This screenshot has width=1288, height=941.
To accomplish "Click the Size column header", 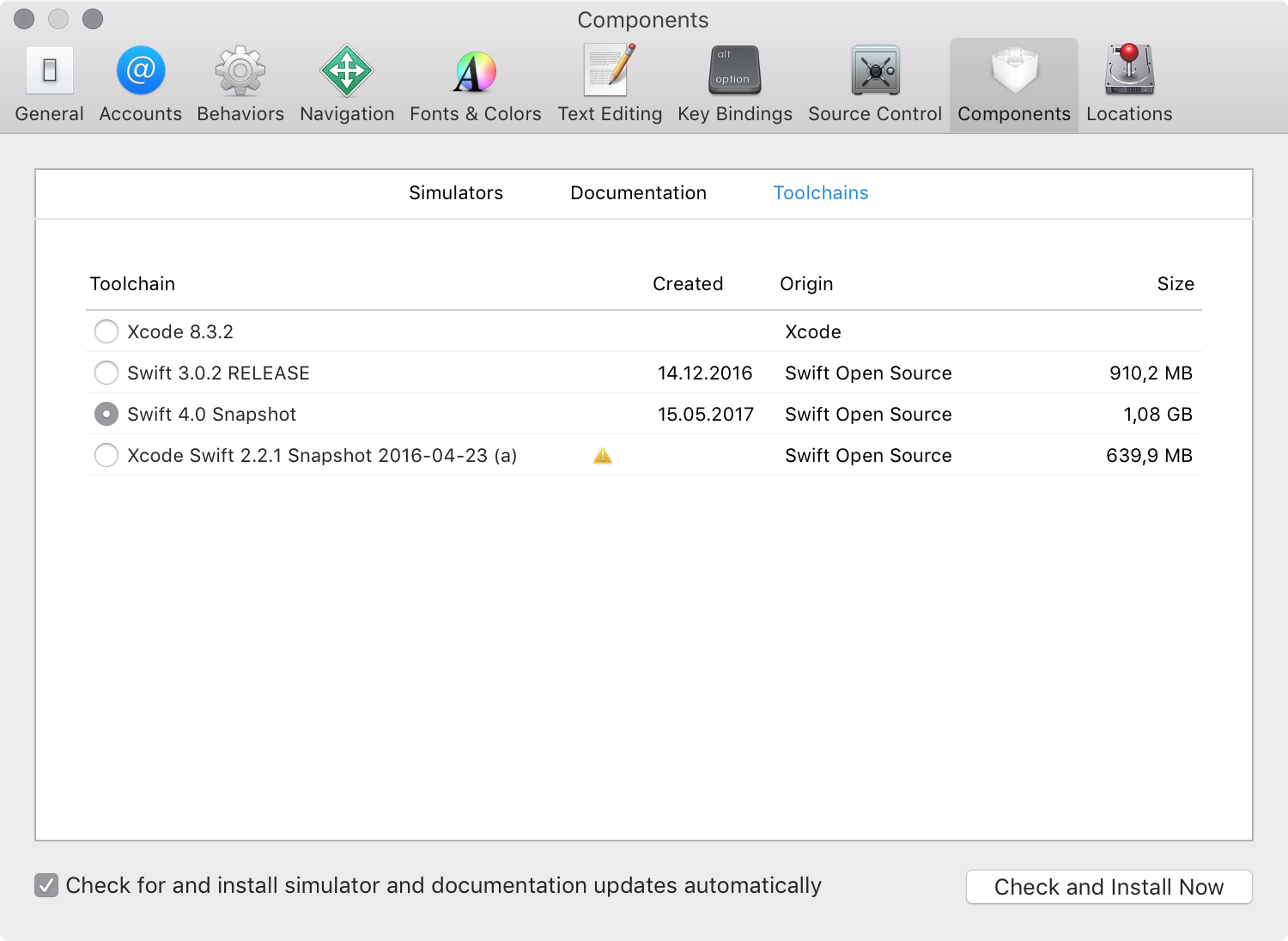I will tap(1175, 284).
